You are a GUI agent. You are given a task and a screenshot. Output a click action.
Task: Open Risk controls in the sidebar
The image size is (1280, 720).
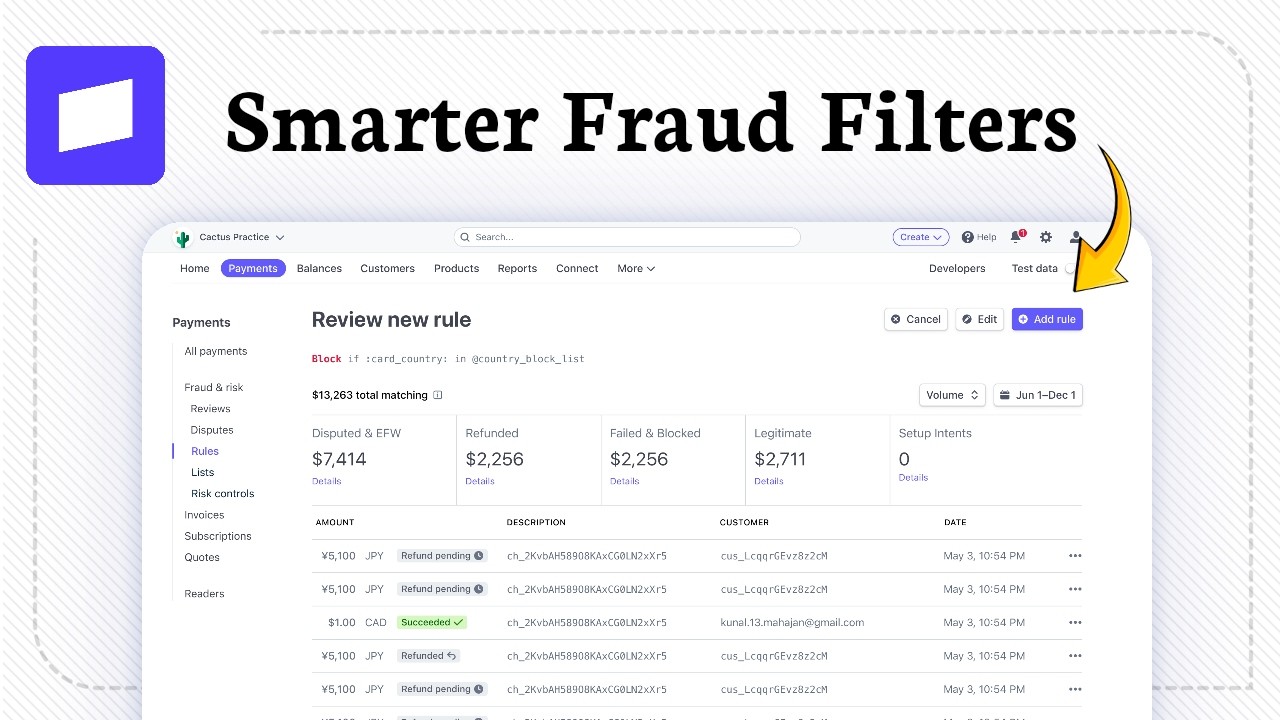pyautogui.click(x=222, y=493)
